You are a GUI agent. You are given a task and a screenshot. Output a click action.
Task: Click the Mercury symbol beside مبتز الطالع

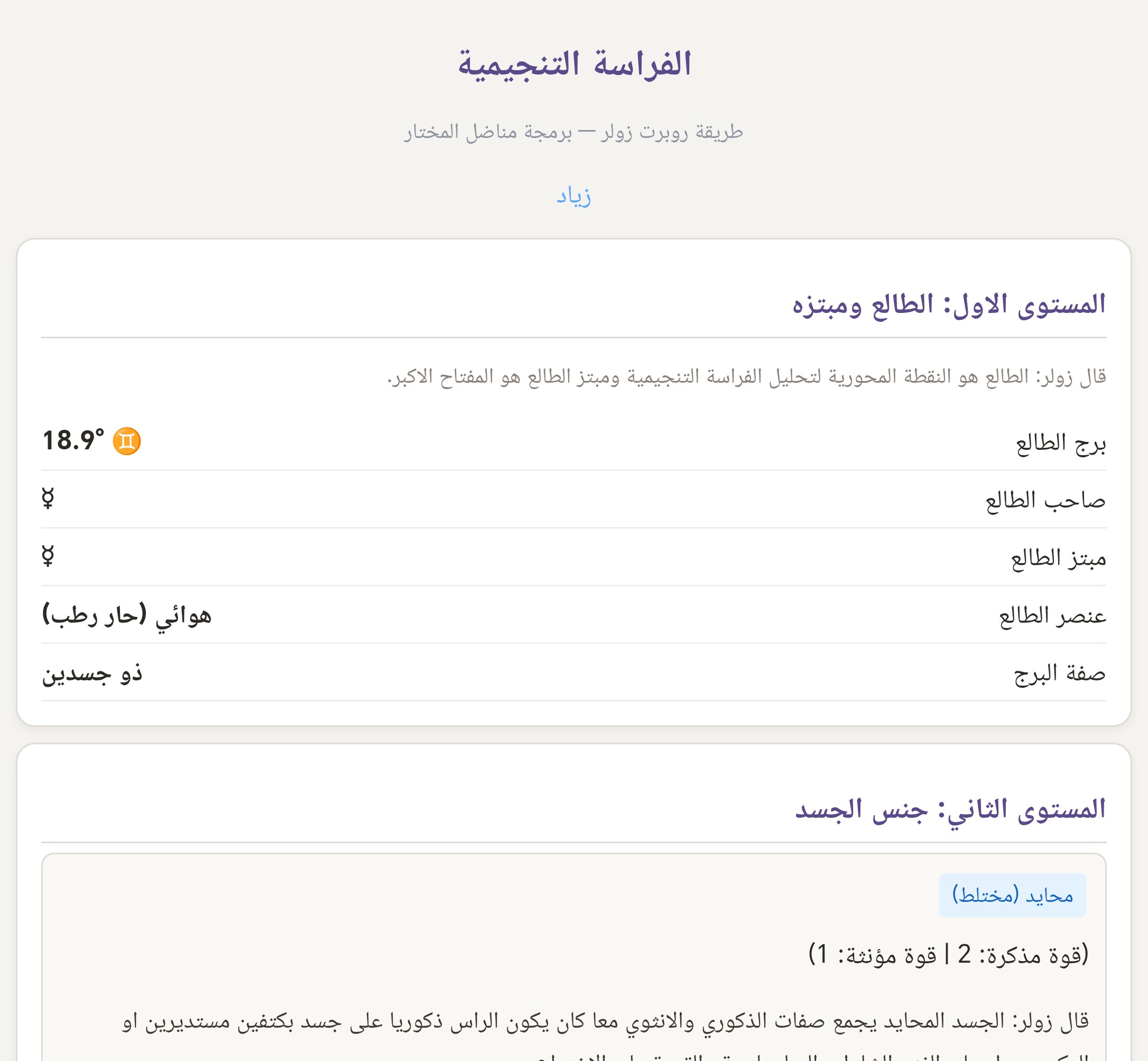coord(48,556)
